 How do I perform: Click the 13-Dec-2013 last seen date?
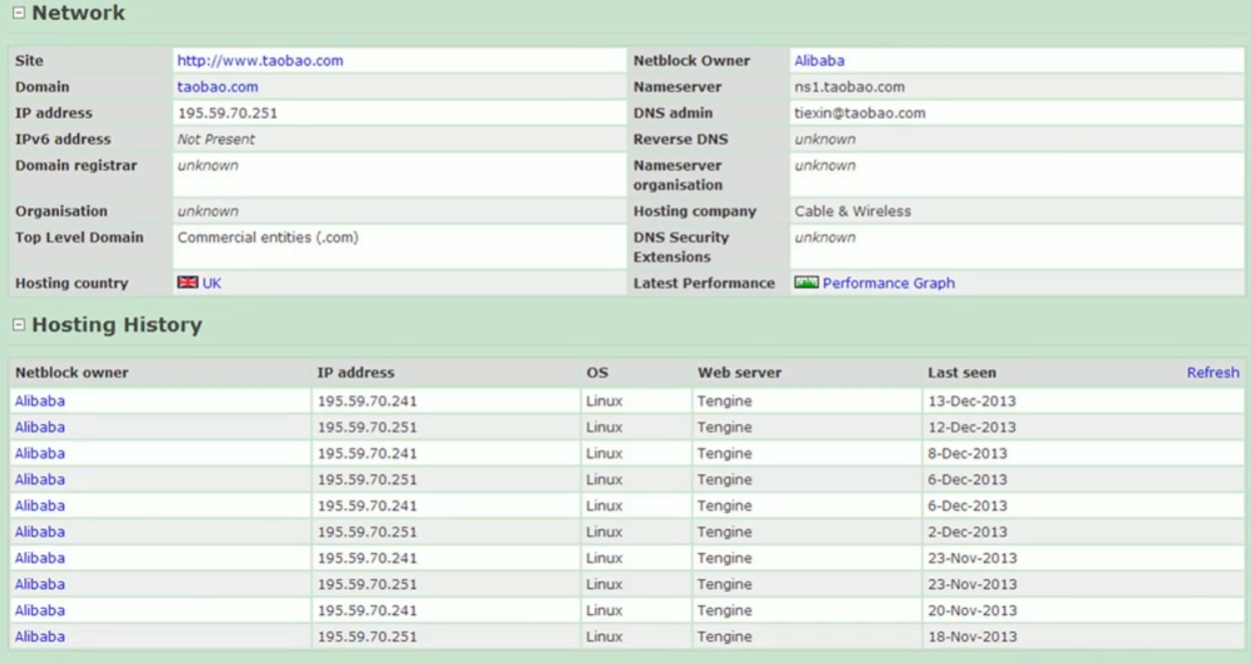[x=972, y=401]
